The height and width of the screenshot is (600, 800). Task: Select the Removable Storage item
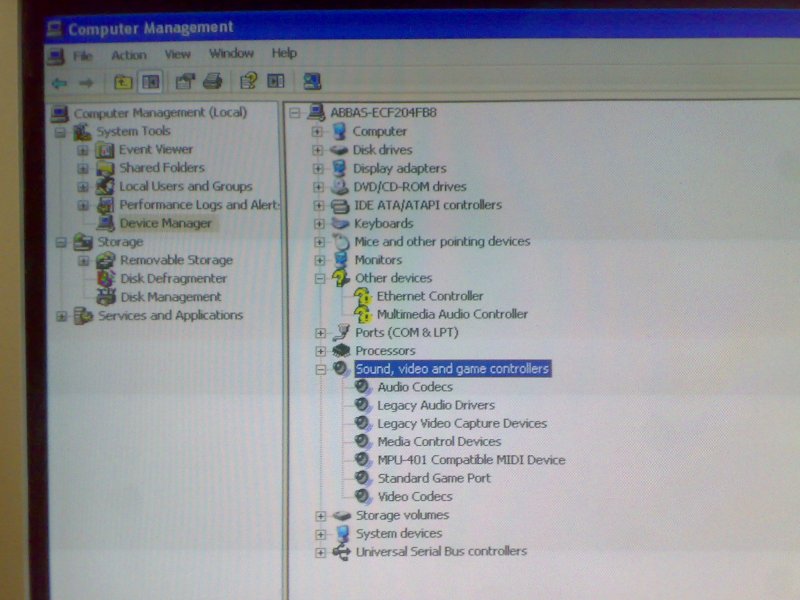[x=177, y=260]
